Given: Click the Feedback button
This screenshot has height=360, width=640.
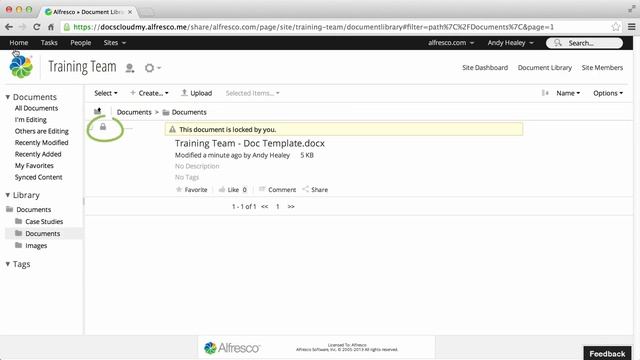Looking at the screenshot, I should pyautogui.click(x=607, y=353).
